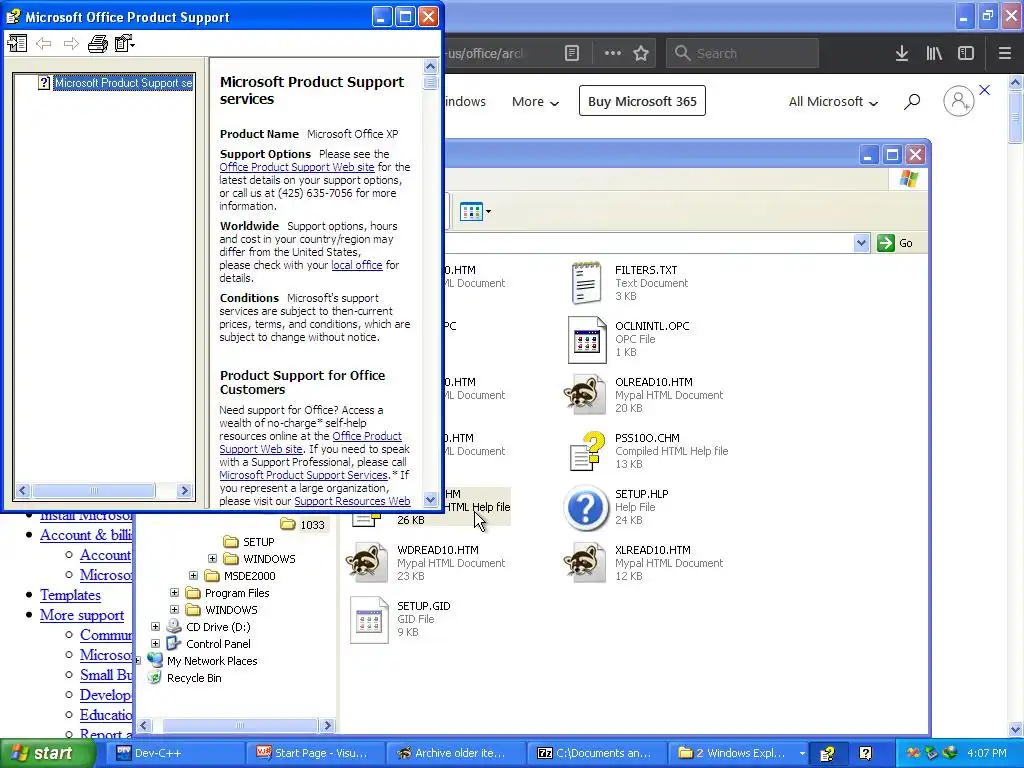Expand the MSDE2000 folder node

pyautogui.click(x=193, y=576)
